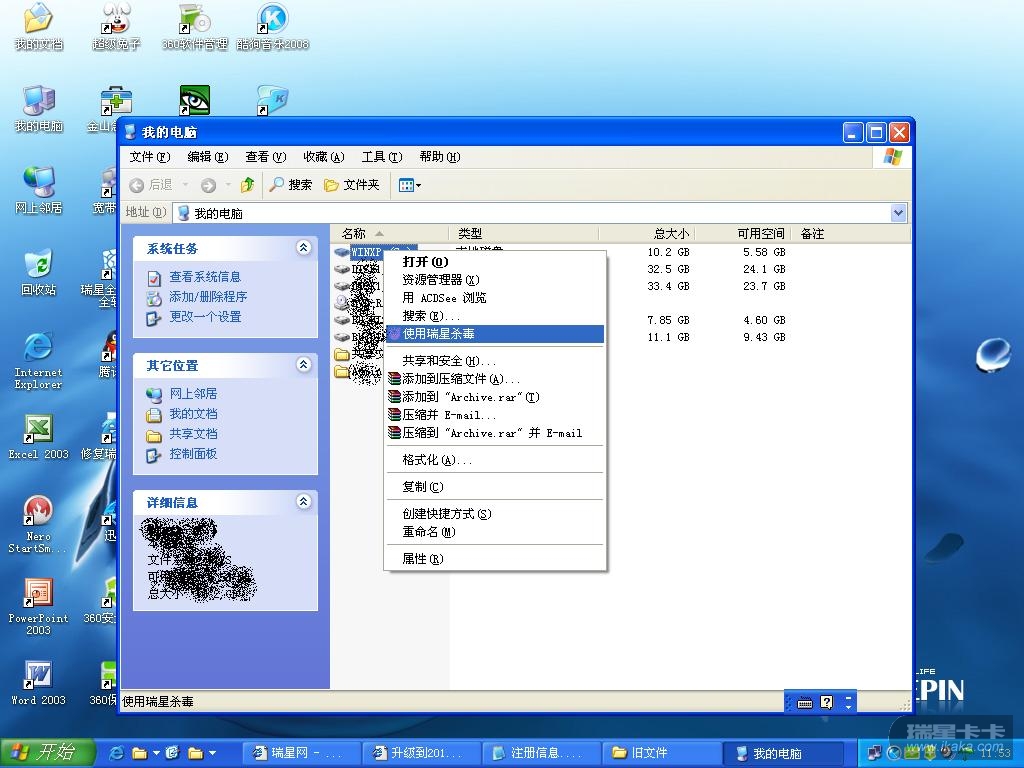Open the 控制面板 link
Viewport: 1024px width, 768px height.
193,454
